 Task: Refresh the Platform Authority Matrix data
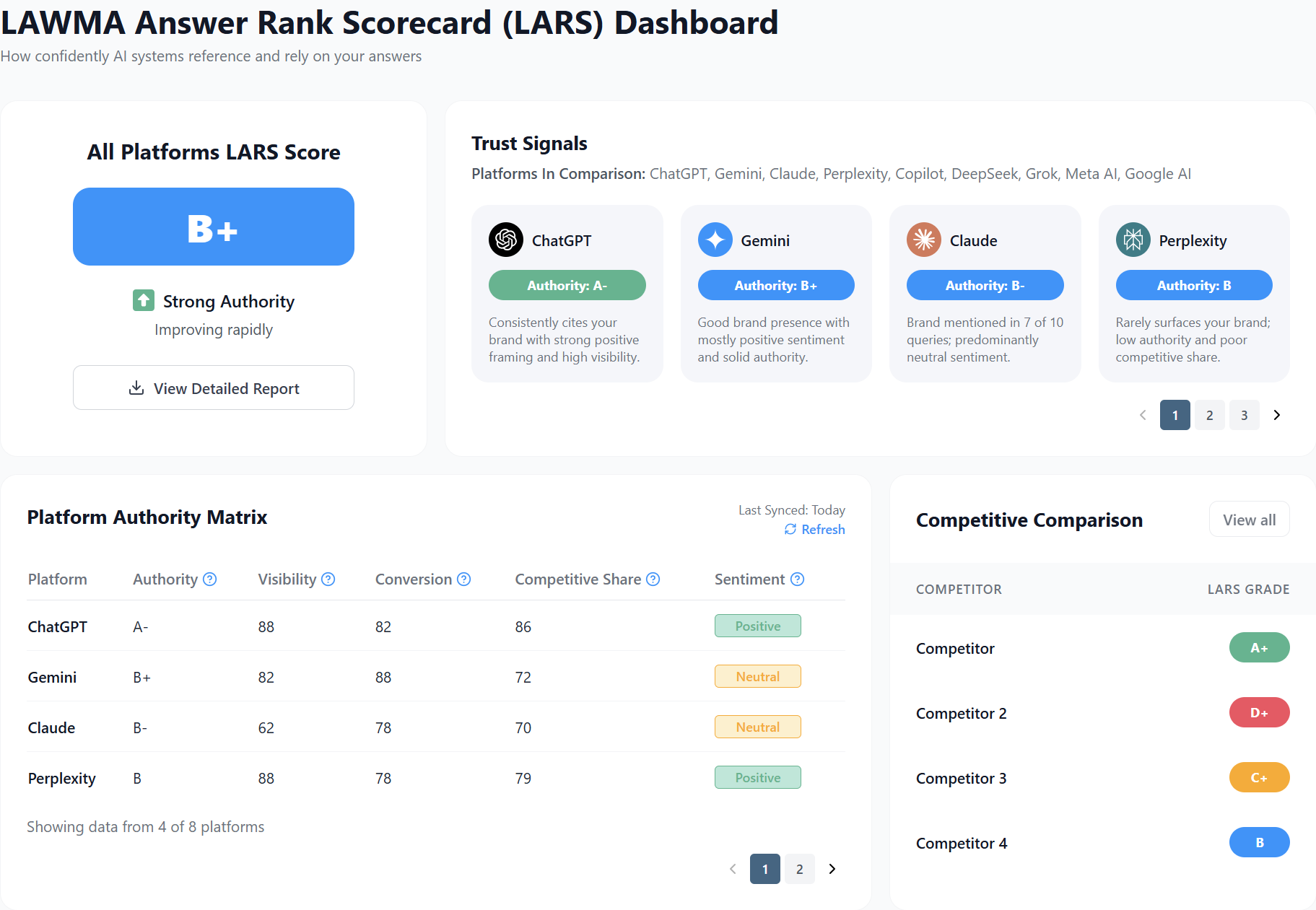coord(815,530)
